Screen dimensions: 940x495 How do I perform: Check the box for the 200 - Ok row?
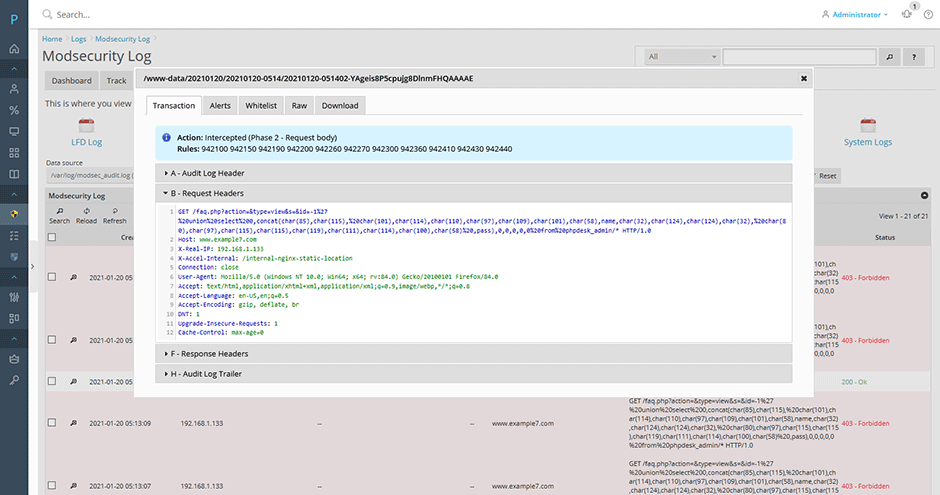52,381
